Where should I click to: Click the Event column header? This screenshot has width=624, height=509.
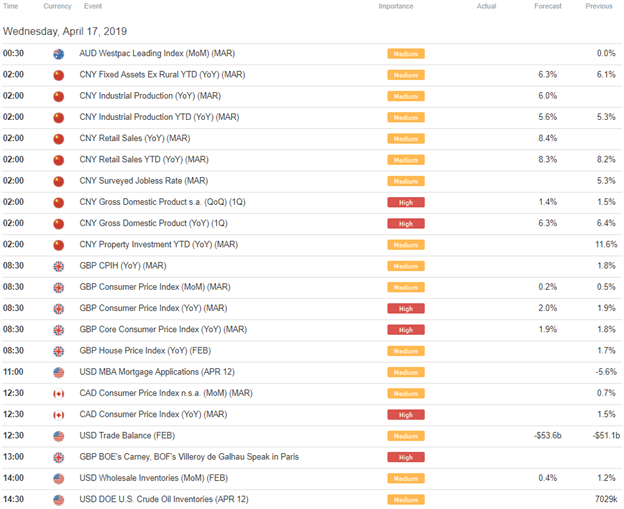pyautogui.click(x=93, y=6)
